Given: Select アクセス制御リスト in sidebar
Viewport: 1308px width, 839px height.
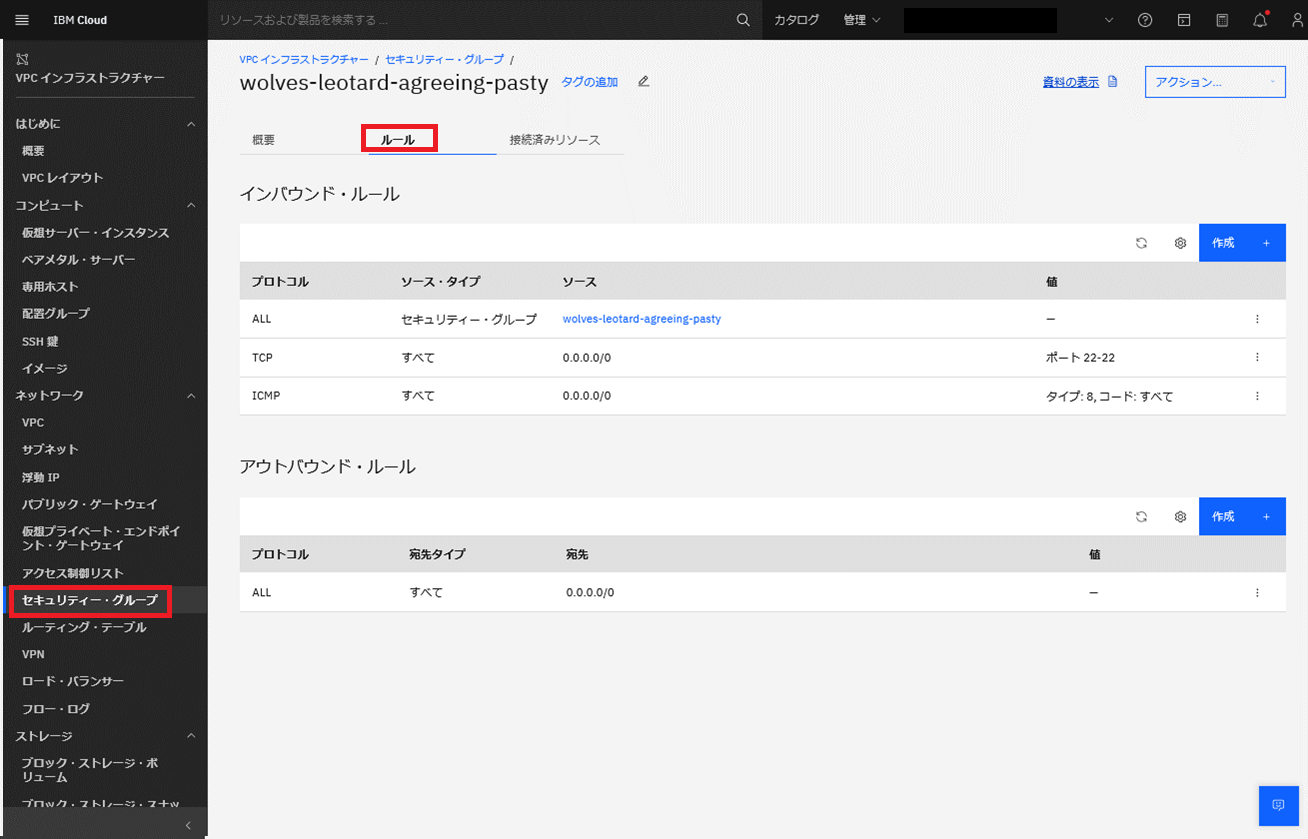Looking at the screenshot, I should [73, 573].
